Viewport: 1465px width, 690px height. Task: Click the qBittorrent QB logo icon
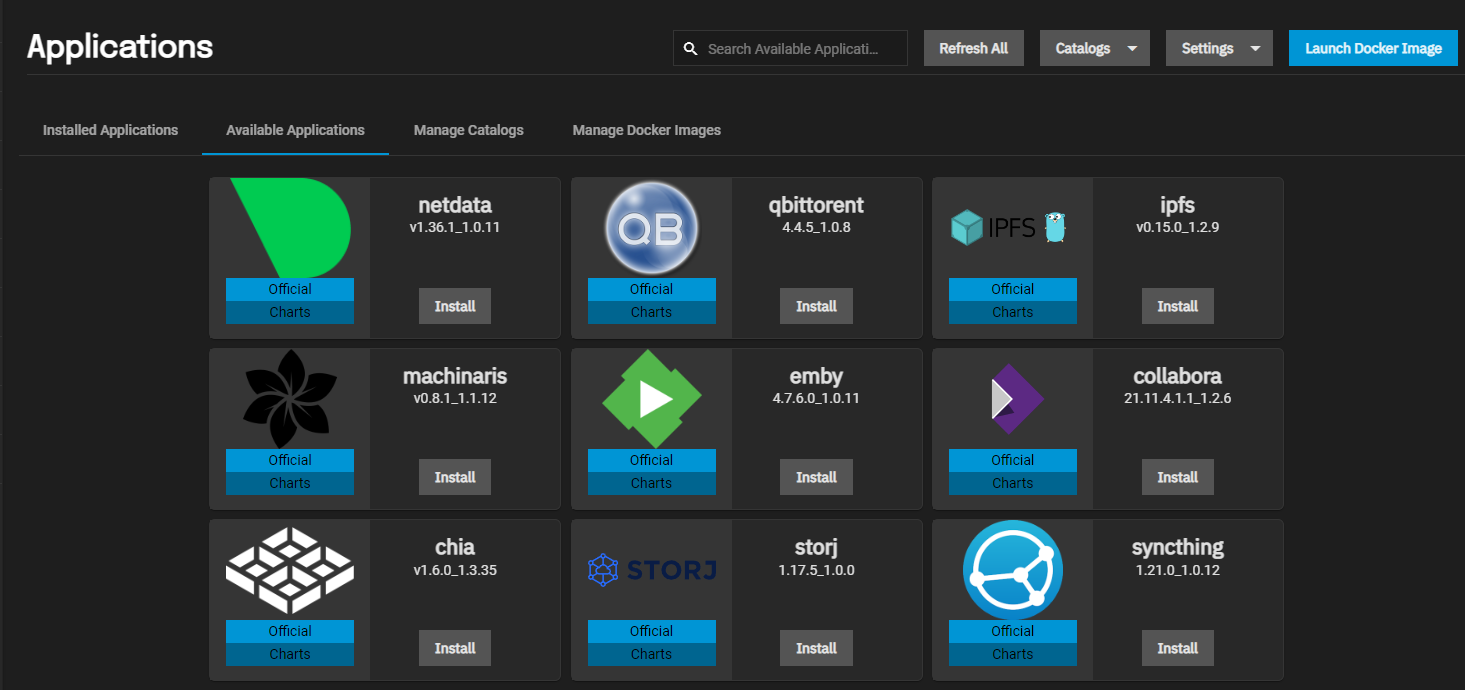tap(651, 229)
